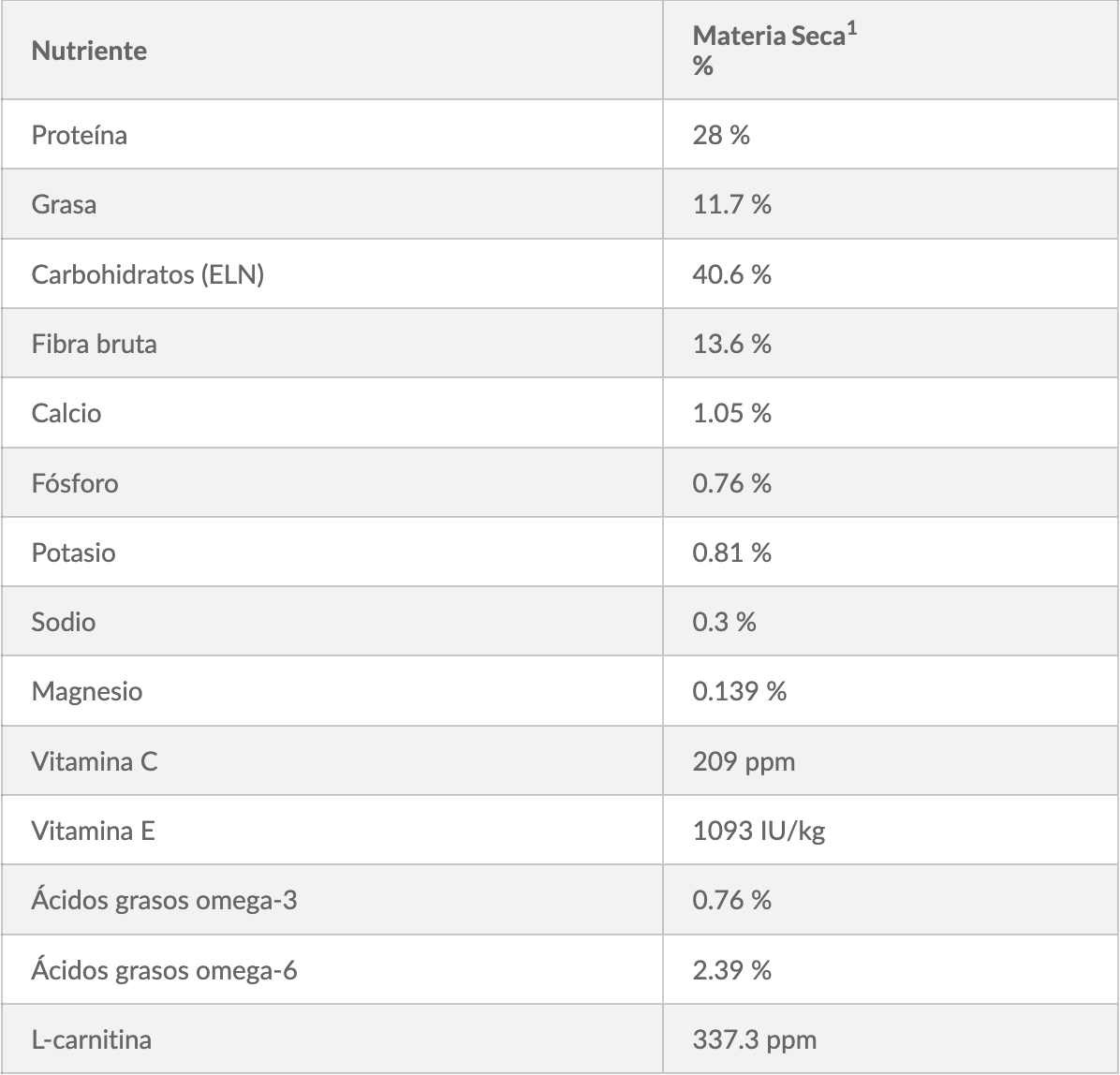The image size is (1120, 1075).
Task: Click the 0.139 % Magnesio value
Action: pos(739,692)
